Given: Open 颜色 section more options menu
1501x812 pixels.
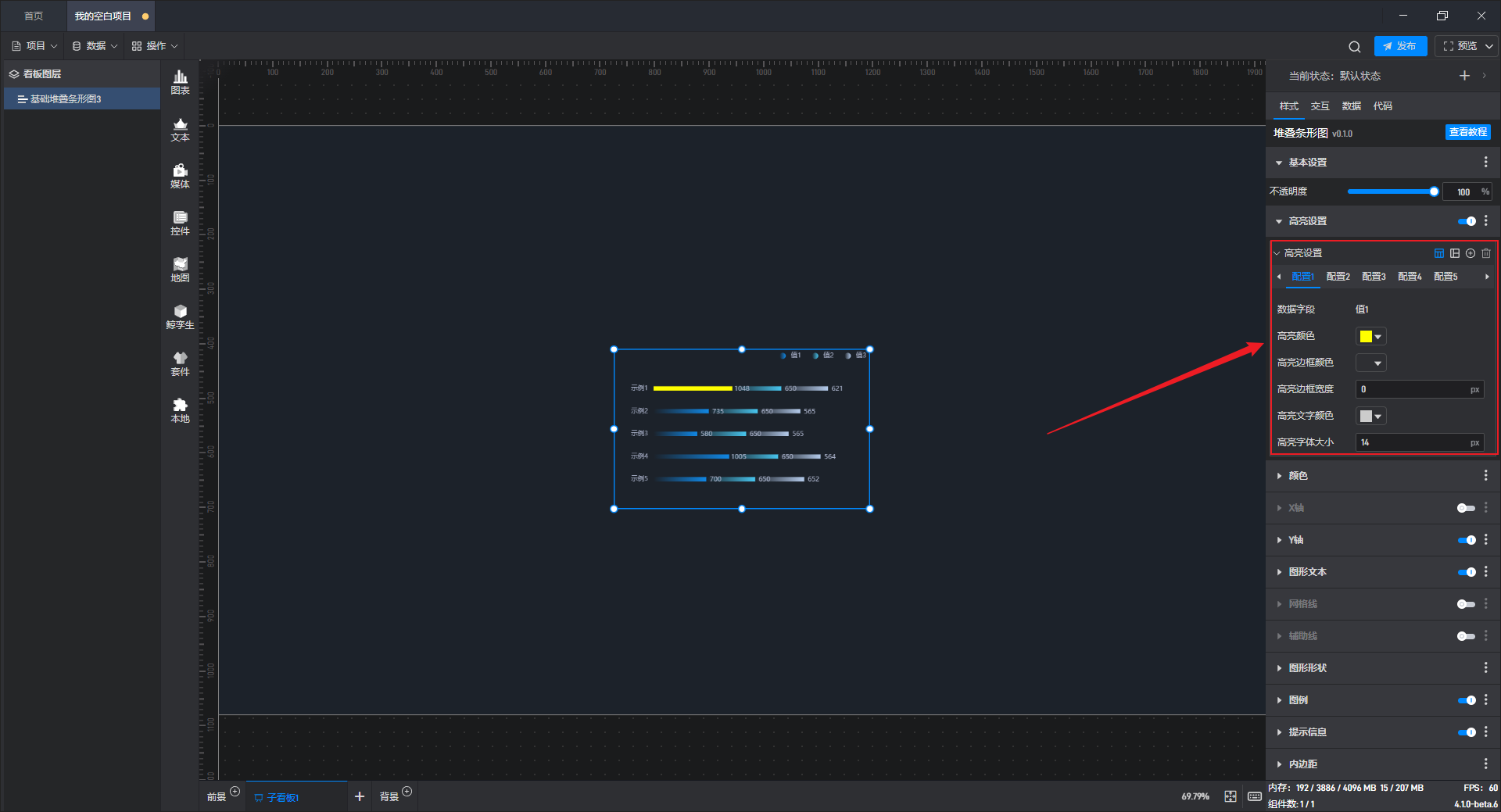Looking at the screenshot, I should pos(1486,475).
